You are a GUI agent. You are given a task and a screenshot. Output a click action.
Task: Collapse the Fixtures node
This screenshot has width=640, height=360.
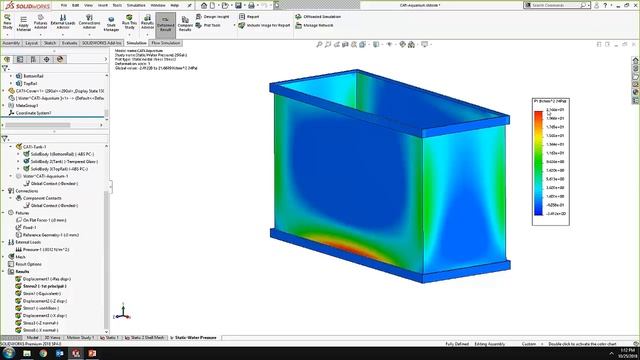pyautogui.click(x=4, y=213)
